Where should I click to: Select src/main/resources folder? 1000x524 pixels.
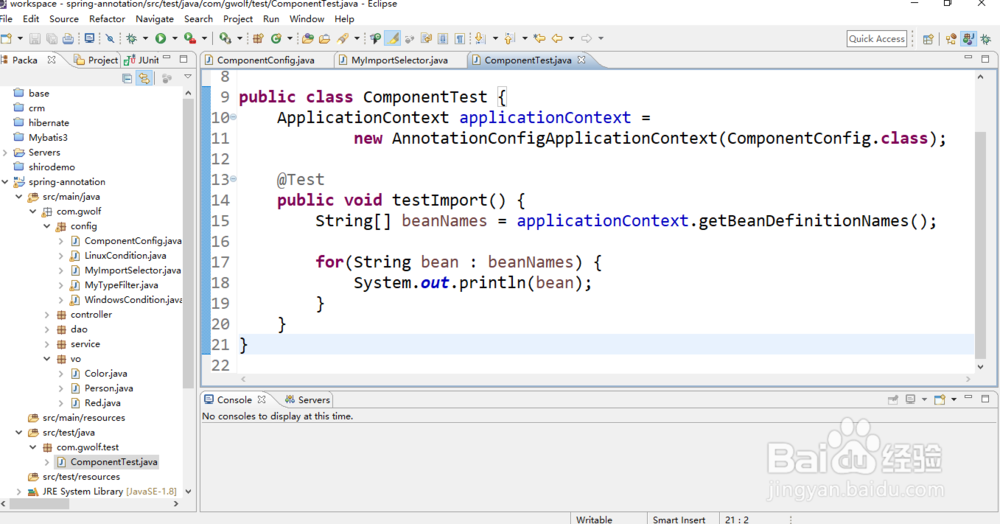click(x=84, y=418)
